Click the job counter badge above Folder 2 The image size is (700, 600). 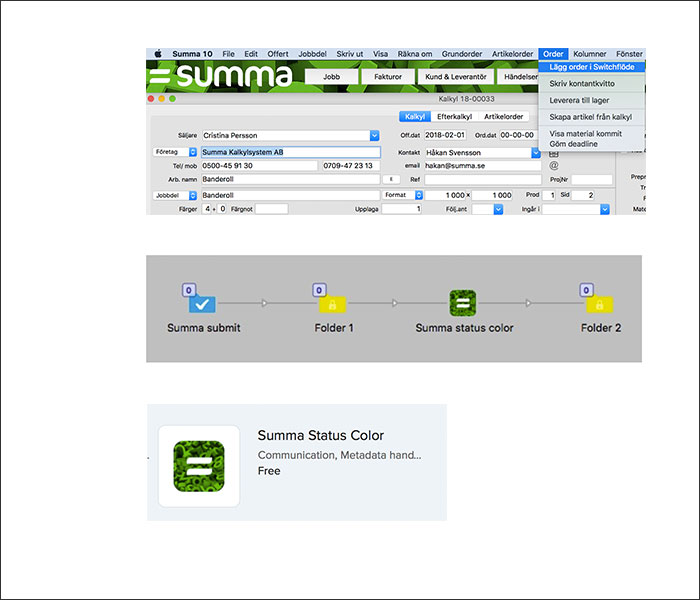pos(586,290)
